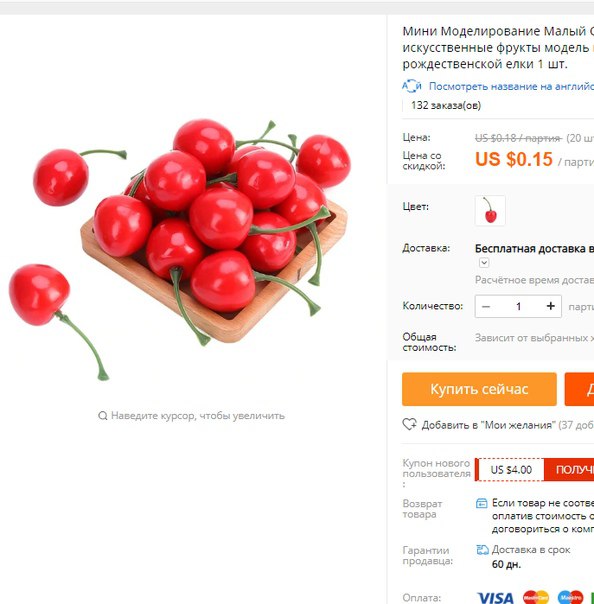This screenshot has height=604, width=594.
Task: Click the VISA payment logo
Action: [x=495, y=598]
